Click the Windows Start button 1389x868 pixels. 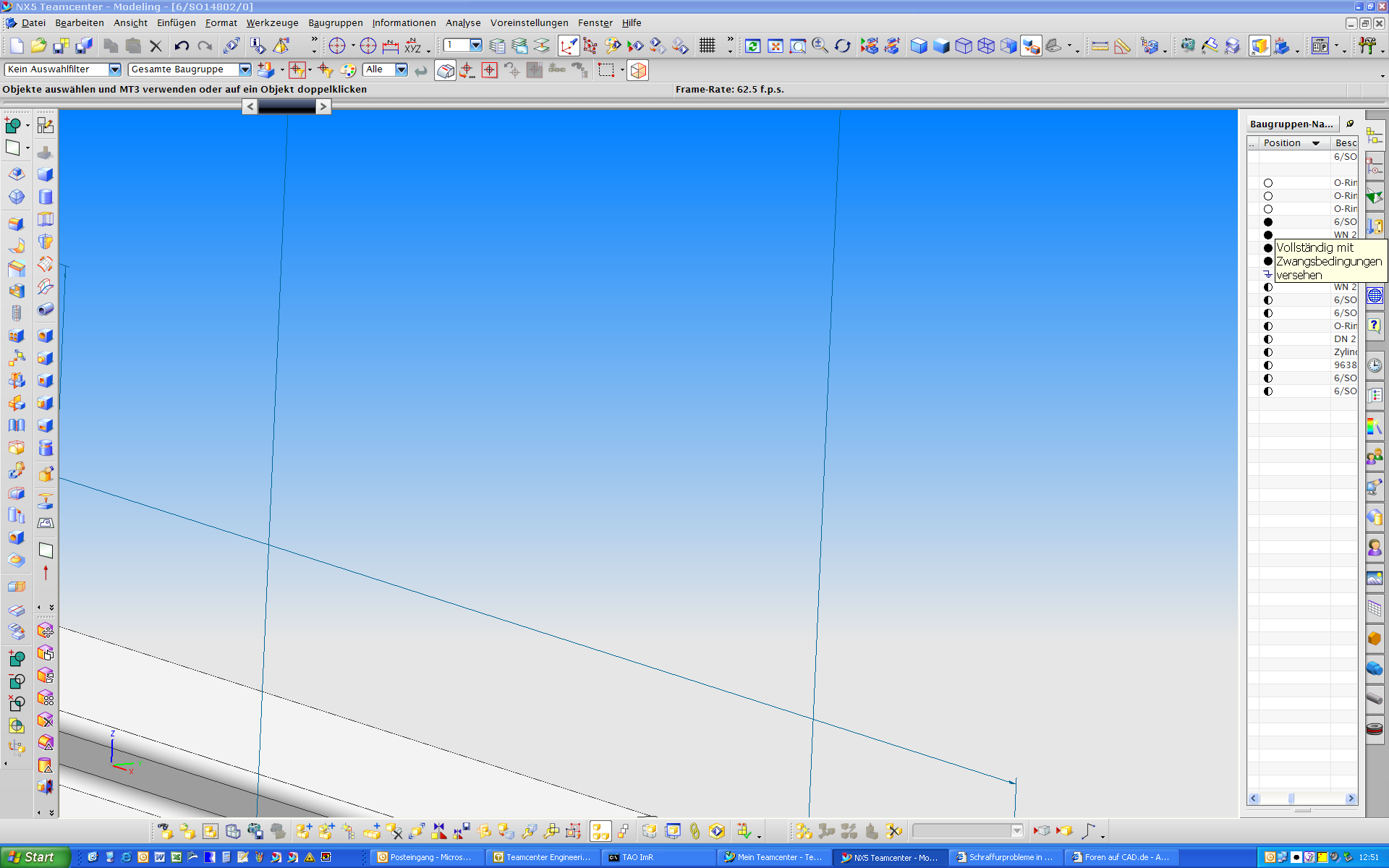(35, 857)
